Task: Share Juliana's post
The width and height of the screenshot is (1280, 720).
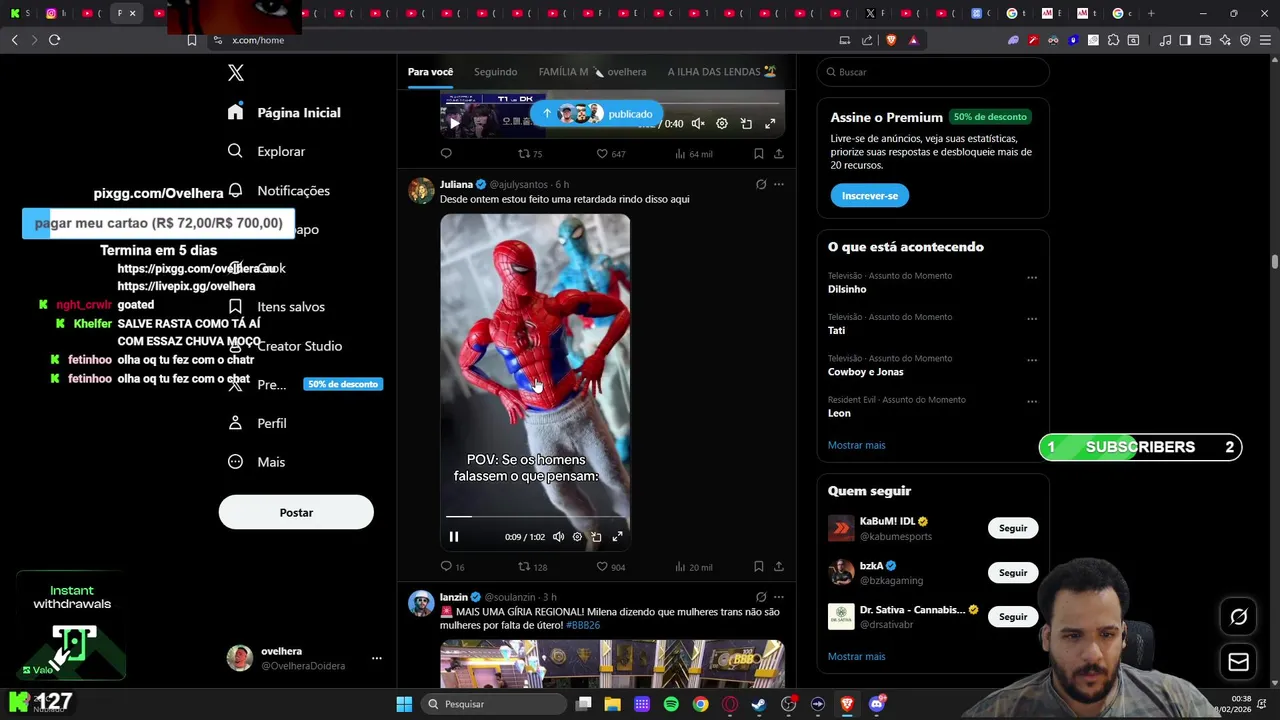Action: [778, 567]
